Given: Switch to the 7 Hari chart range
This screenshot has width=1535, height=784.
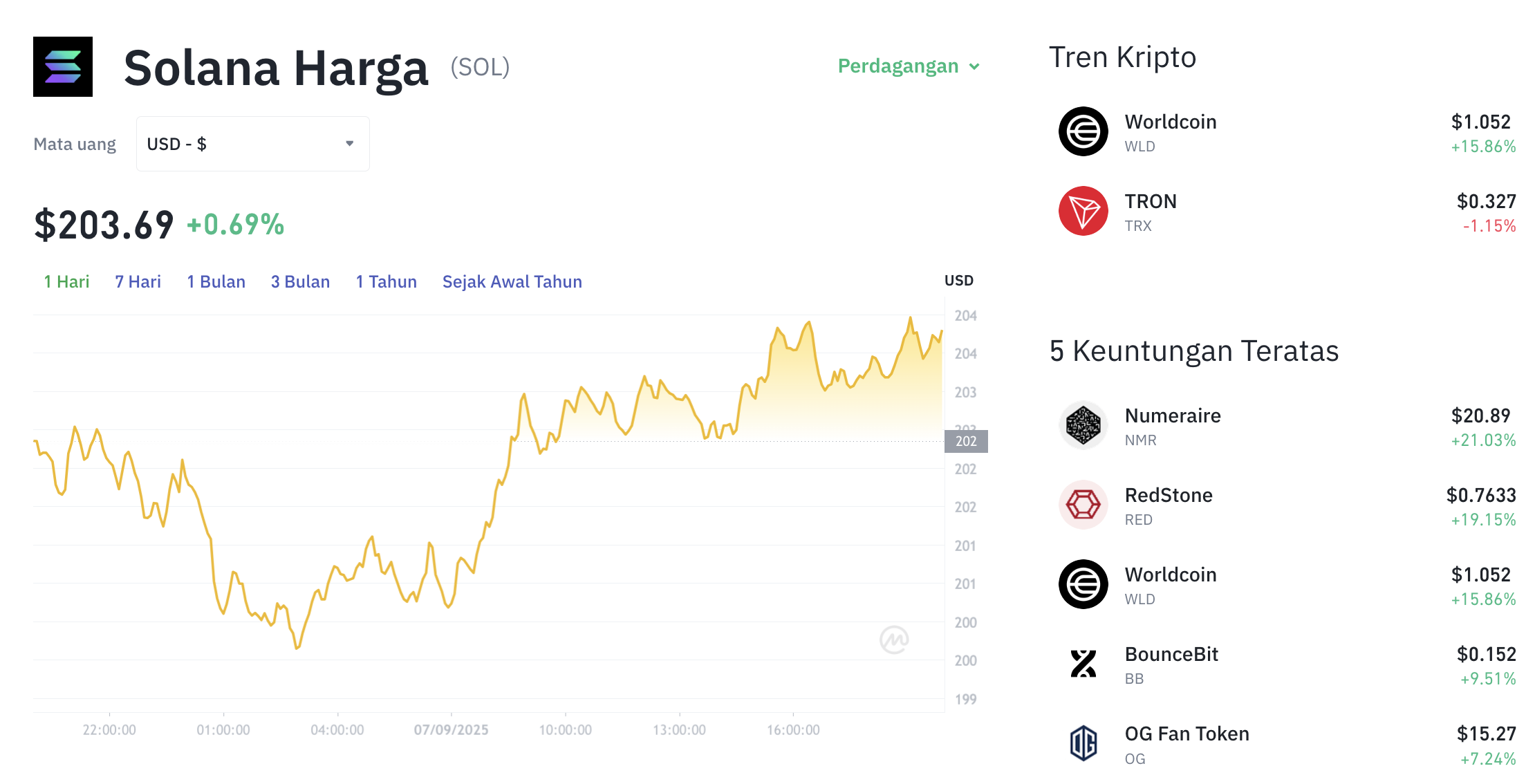Looking at the screenshot, I should (x=138, y=282).
